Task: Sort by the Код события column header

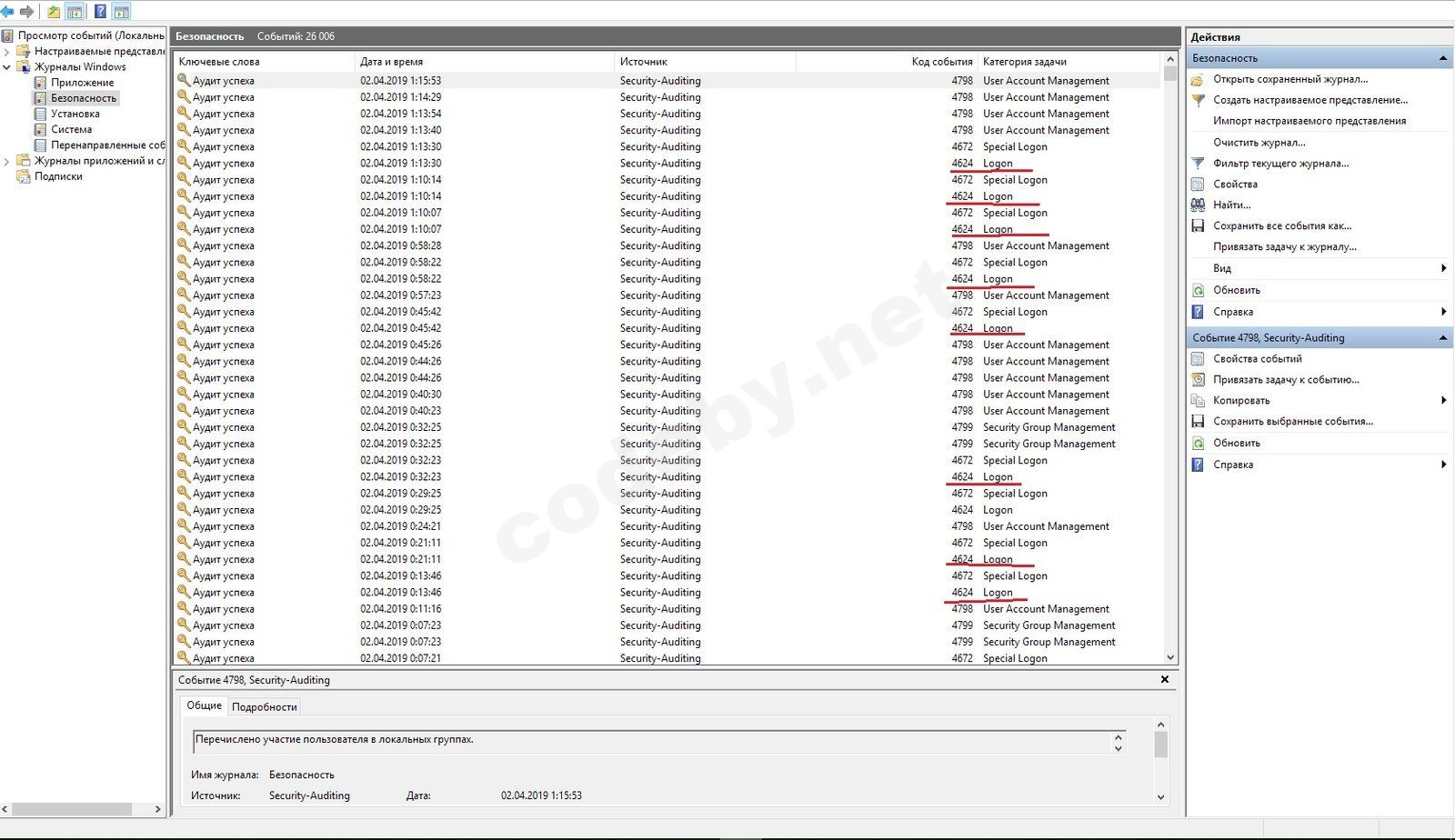Action: pos(887,62)
